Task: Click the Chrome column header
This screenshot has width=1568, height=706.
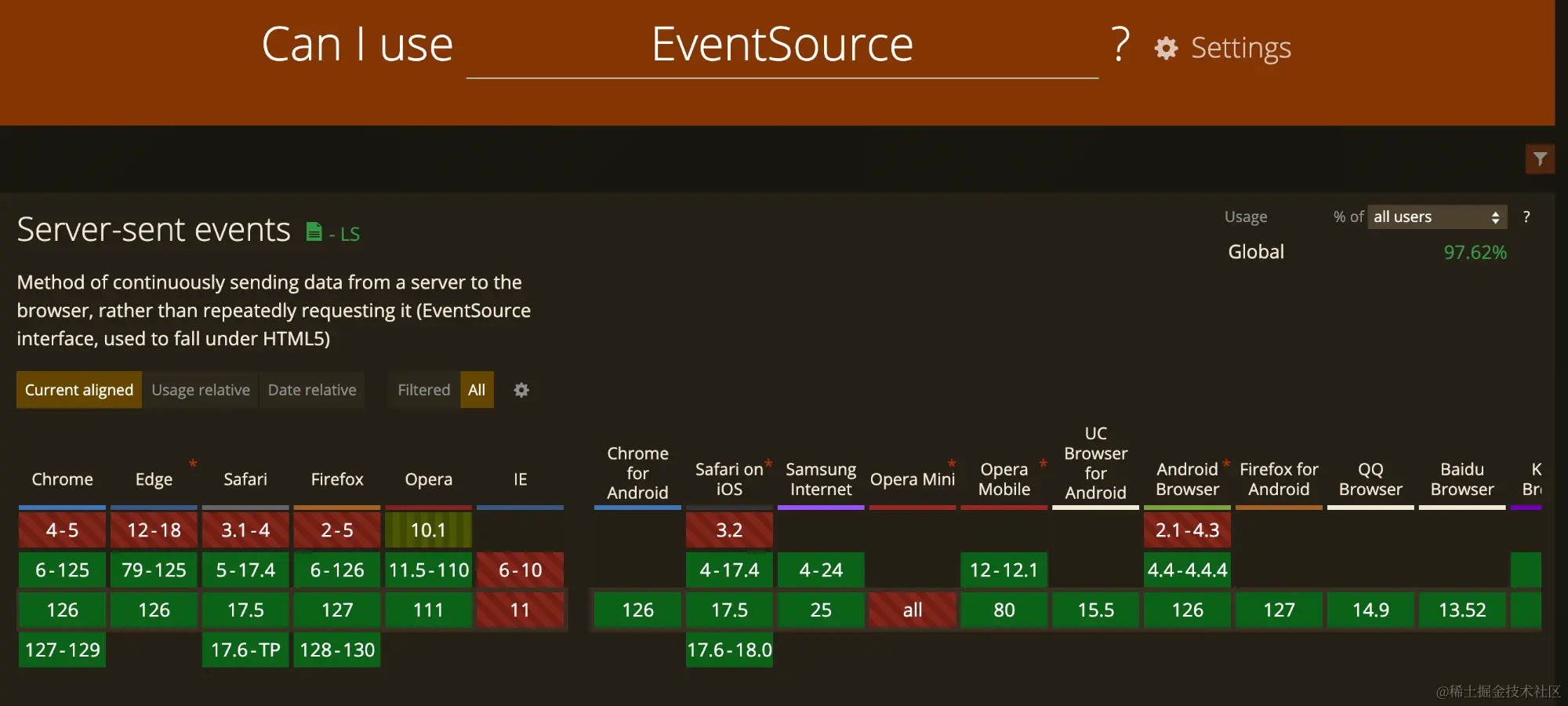Action: click(x=63, y=479)
